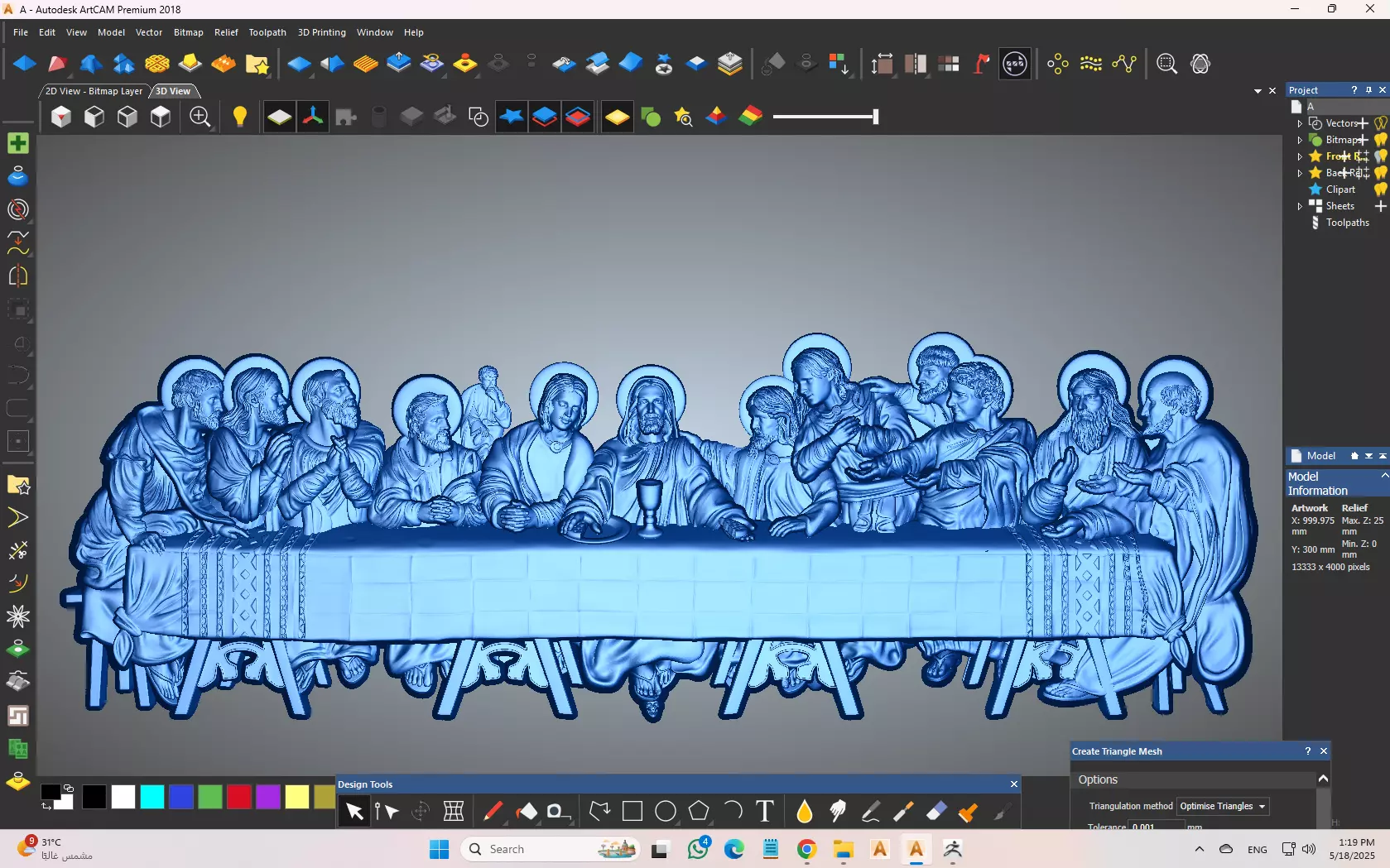Image resolution: width=1390 pixels, height=868 pixels.
Task: Toggle the XYZ origin axes display
Action: 313,117
